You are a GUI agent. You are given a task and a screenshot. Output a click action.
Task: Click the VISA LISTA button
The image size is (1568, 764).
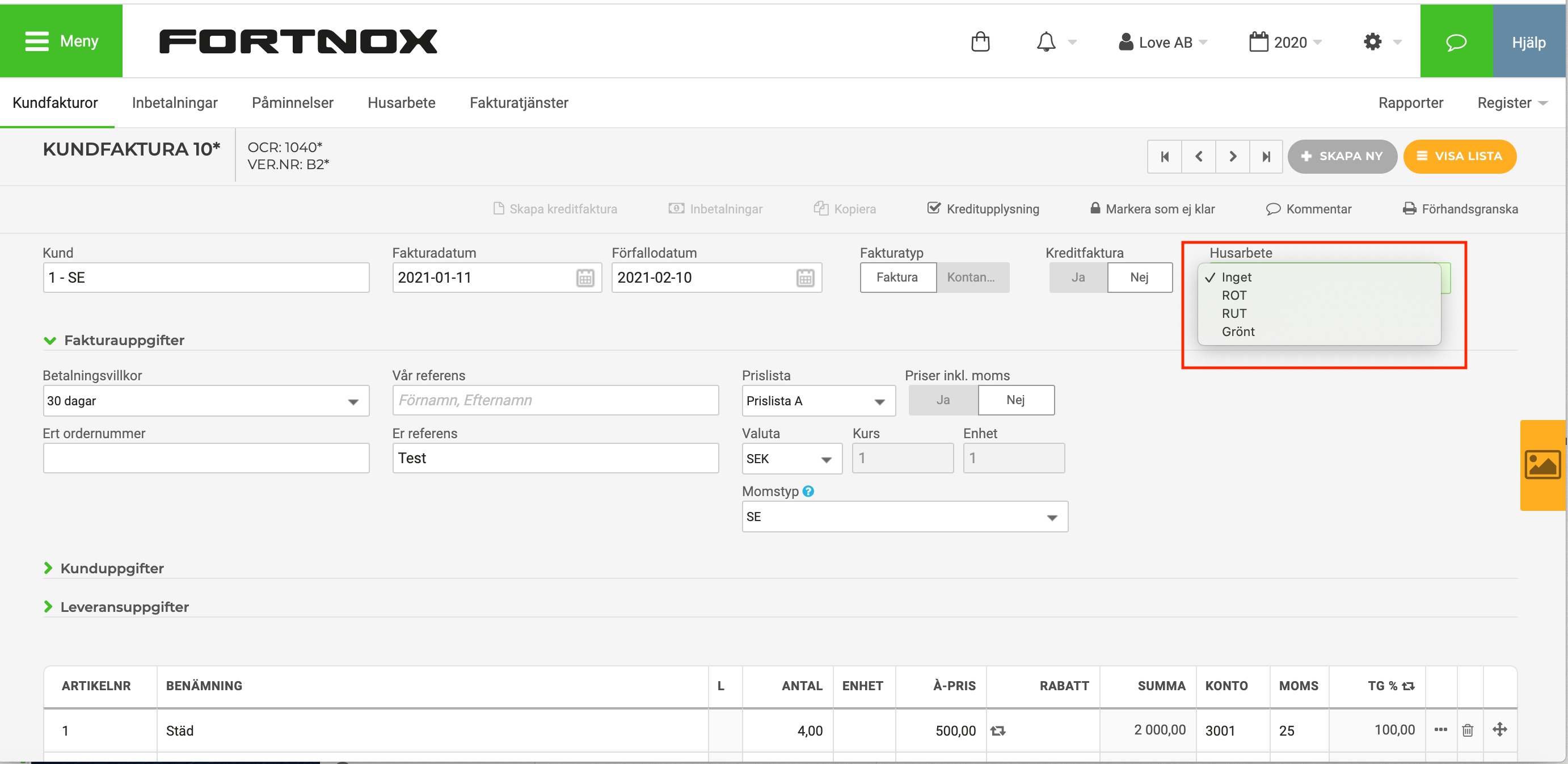click(x=1459, y=157)
